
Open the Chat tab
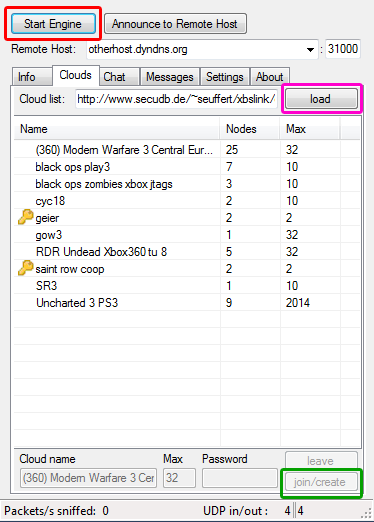tap(119, 77)
